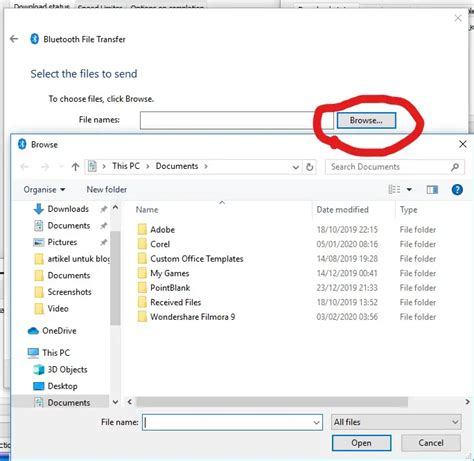Open the view options dropdown arrow
The image size is (474, 461).
point(409,190)
